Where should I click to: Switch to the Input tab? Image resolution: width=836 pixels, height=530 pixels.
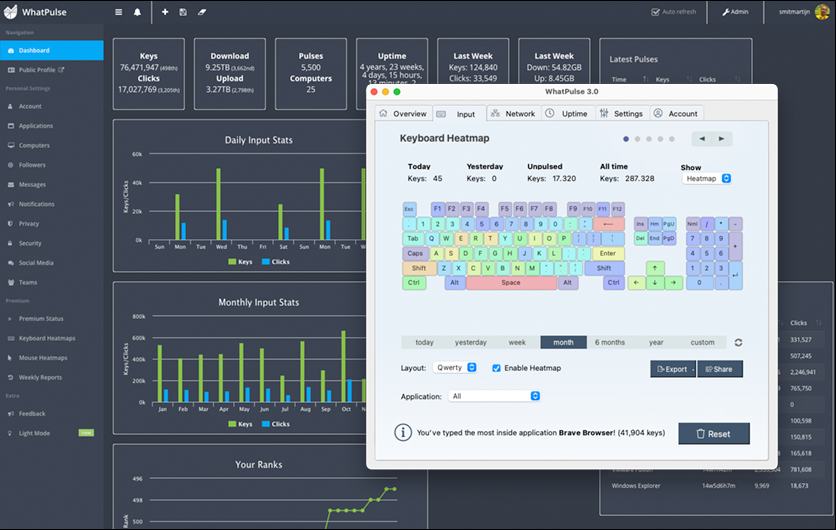(x=459, y=114)
